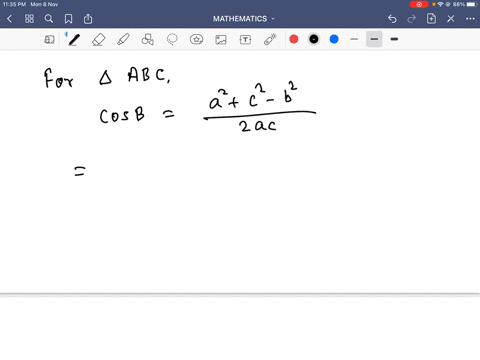Tap the handwritten cos B formula
The height and width of the screenshot is (360, 480).
click(x=208, y=107)
